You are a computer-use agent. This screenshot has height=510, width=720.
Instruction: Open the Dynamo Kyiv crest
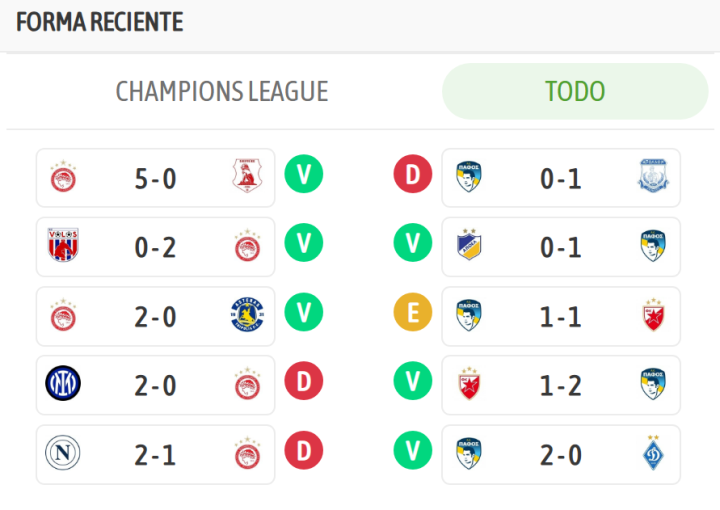(654, 453)
